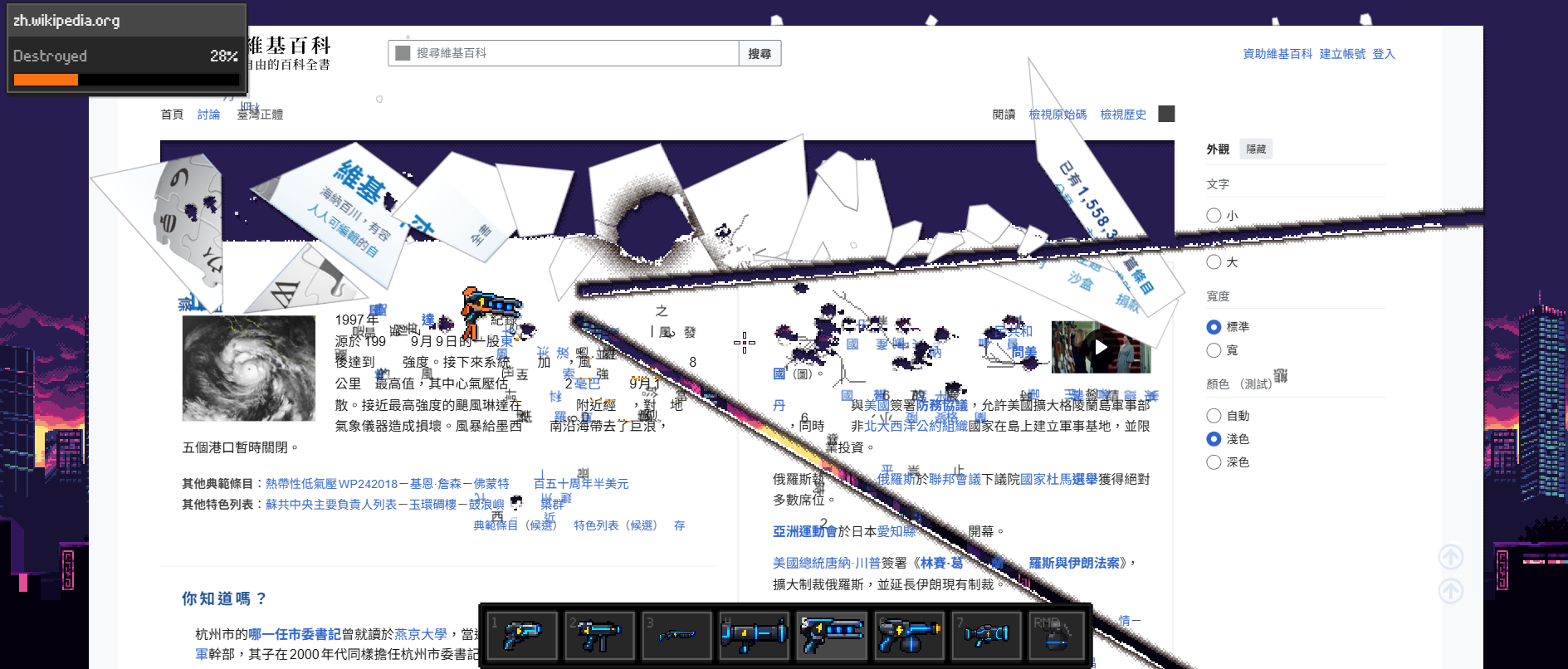Viewport: 1568px width, 669px height.
Task: Open the 哪一任市委書記 link
Action: tap(295, 634)
